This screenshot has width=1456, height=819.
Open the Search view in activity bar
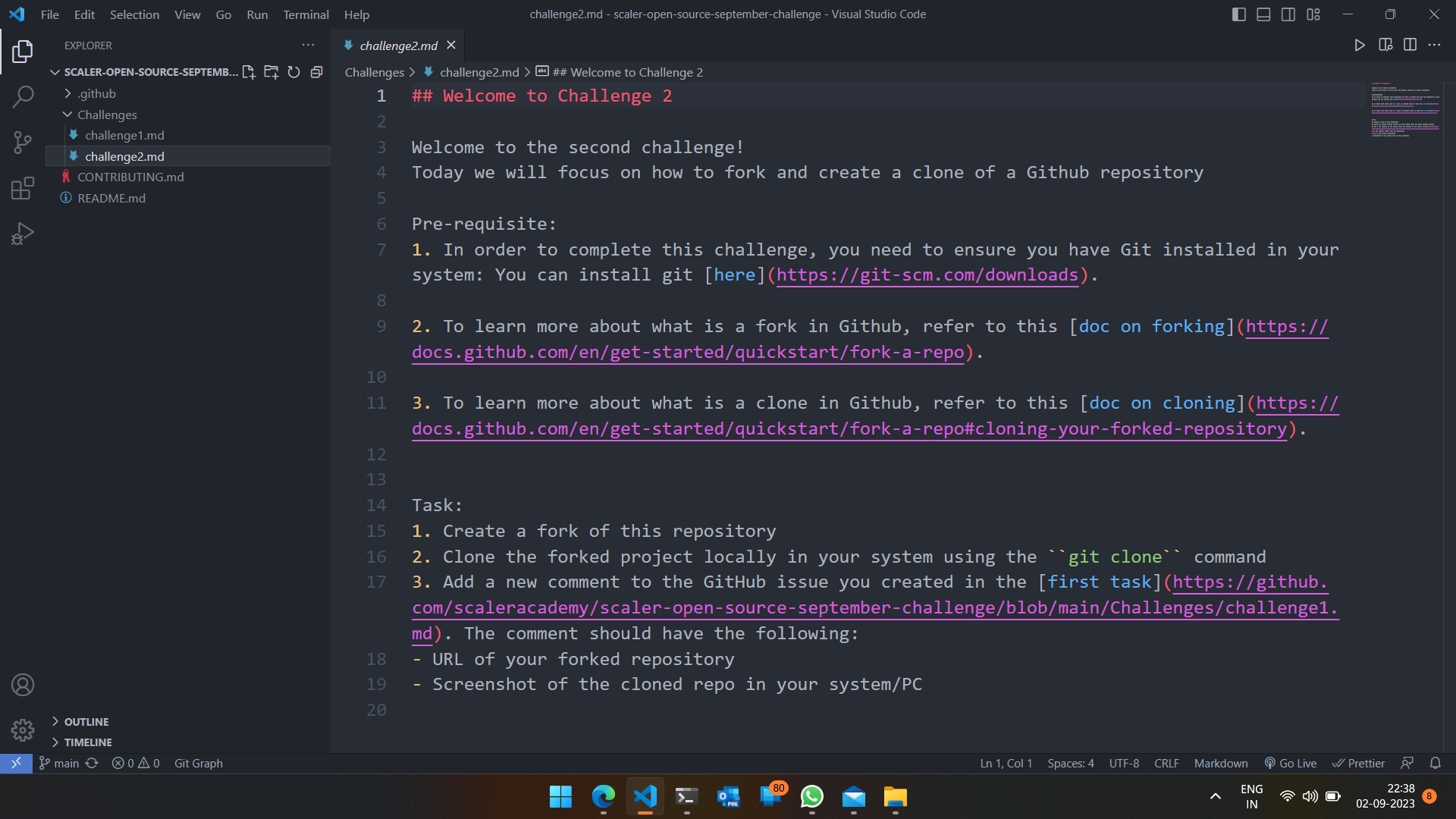[x=24, y=97]
